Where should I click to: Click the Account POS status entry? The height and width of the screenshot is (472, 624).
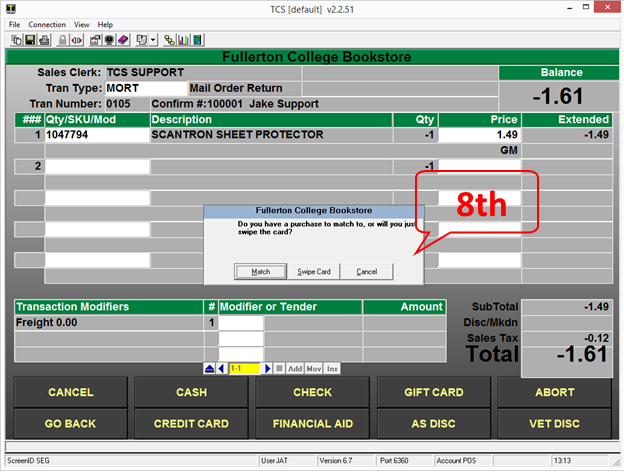pyautogui.click(x=456, y=461)
